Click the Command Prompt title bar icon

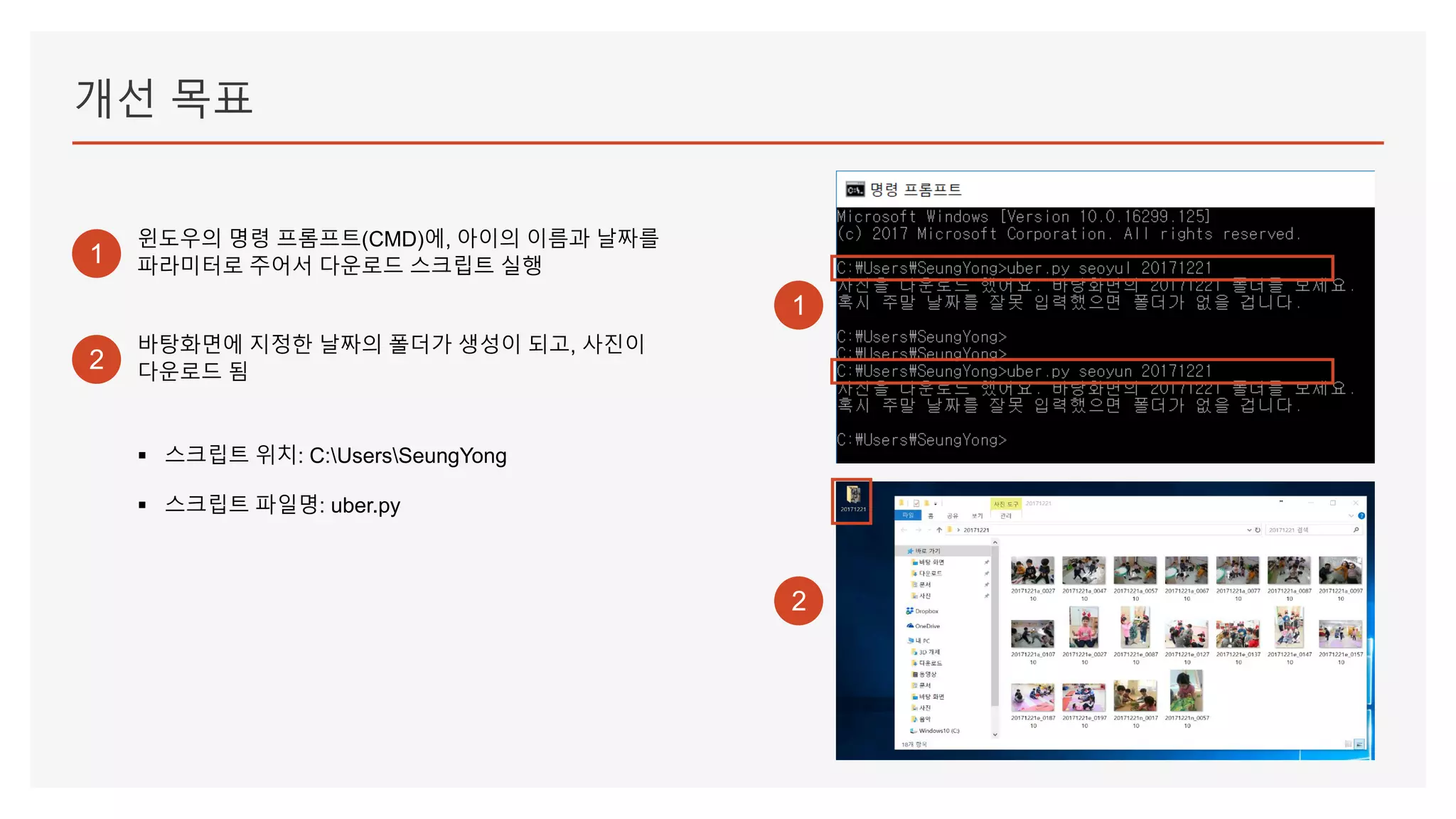(855, 190)
